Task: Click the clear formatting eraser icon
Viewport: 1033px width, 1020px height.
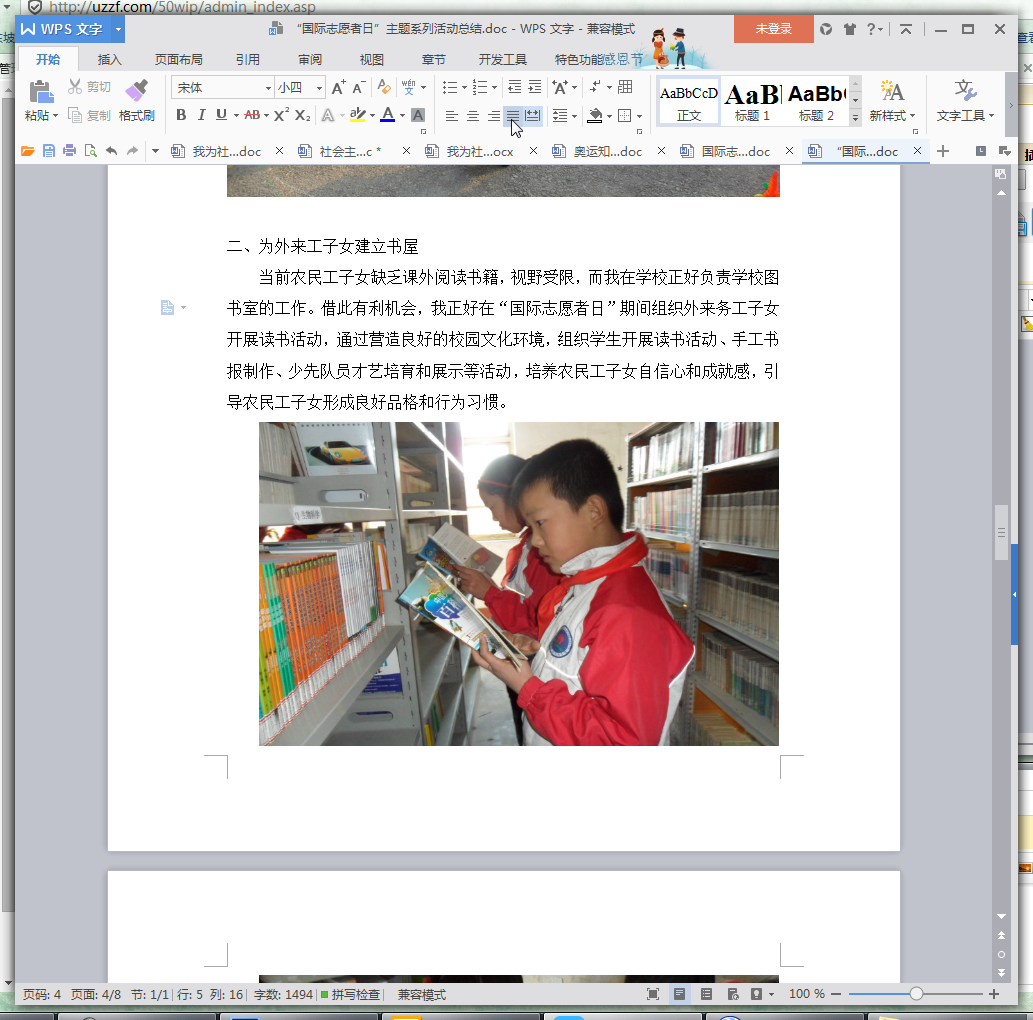Action: (384, 87)
